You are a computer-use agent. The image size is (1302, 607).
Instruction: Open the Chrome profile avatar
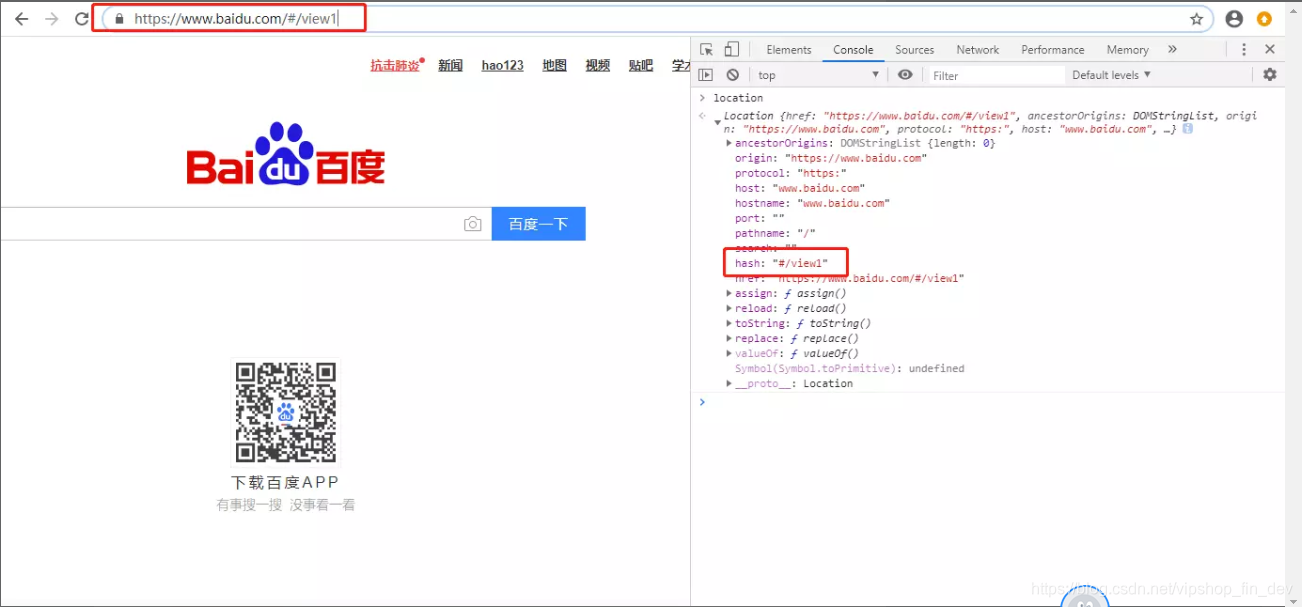coord(1234,19)
